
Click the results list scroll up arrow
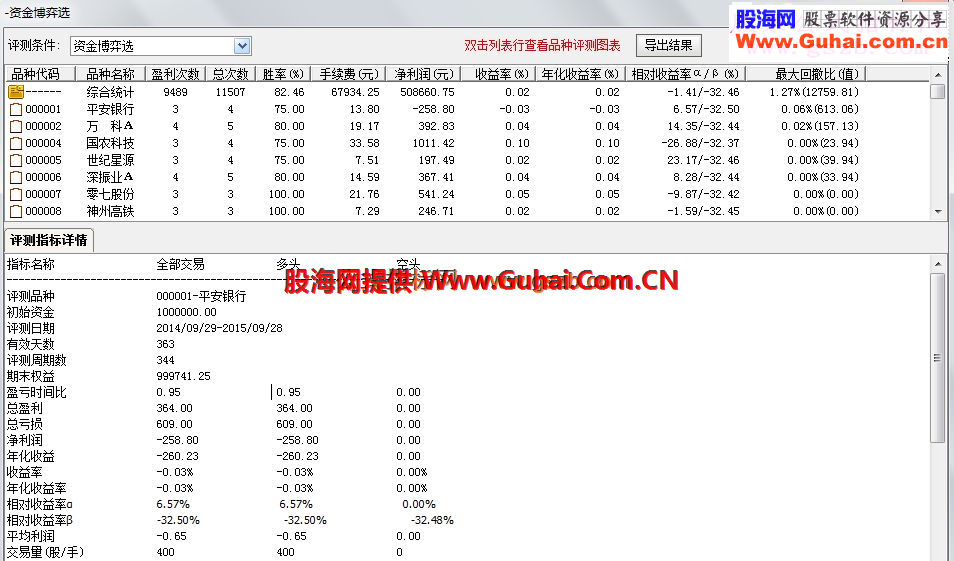[x=938, y=75]
